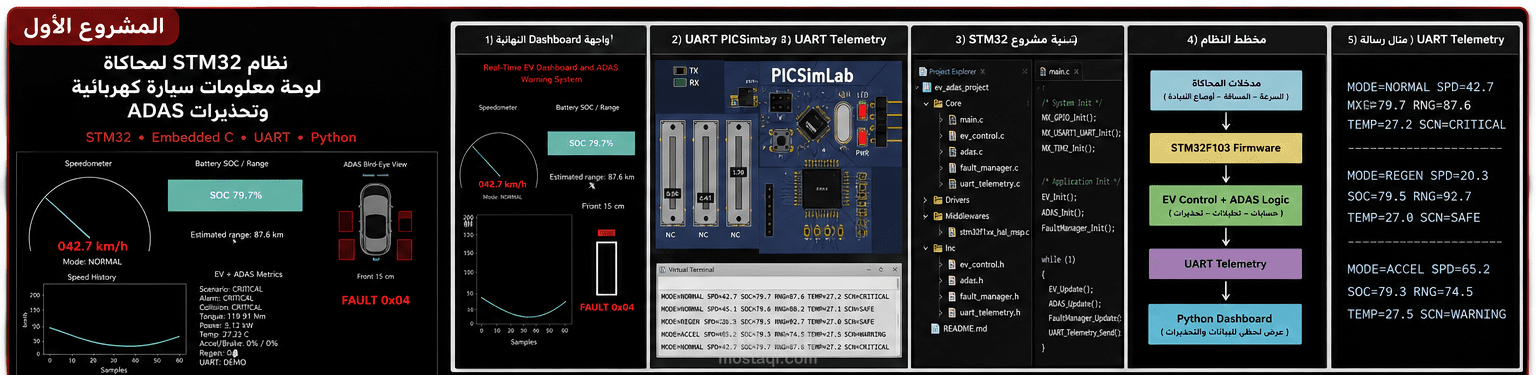Click the 'while (1)' line in editor
This screenshot has width=1536, height=375.
coord(1058,259)
